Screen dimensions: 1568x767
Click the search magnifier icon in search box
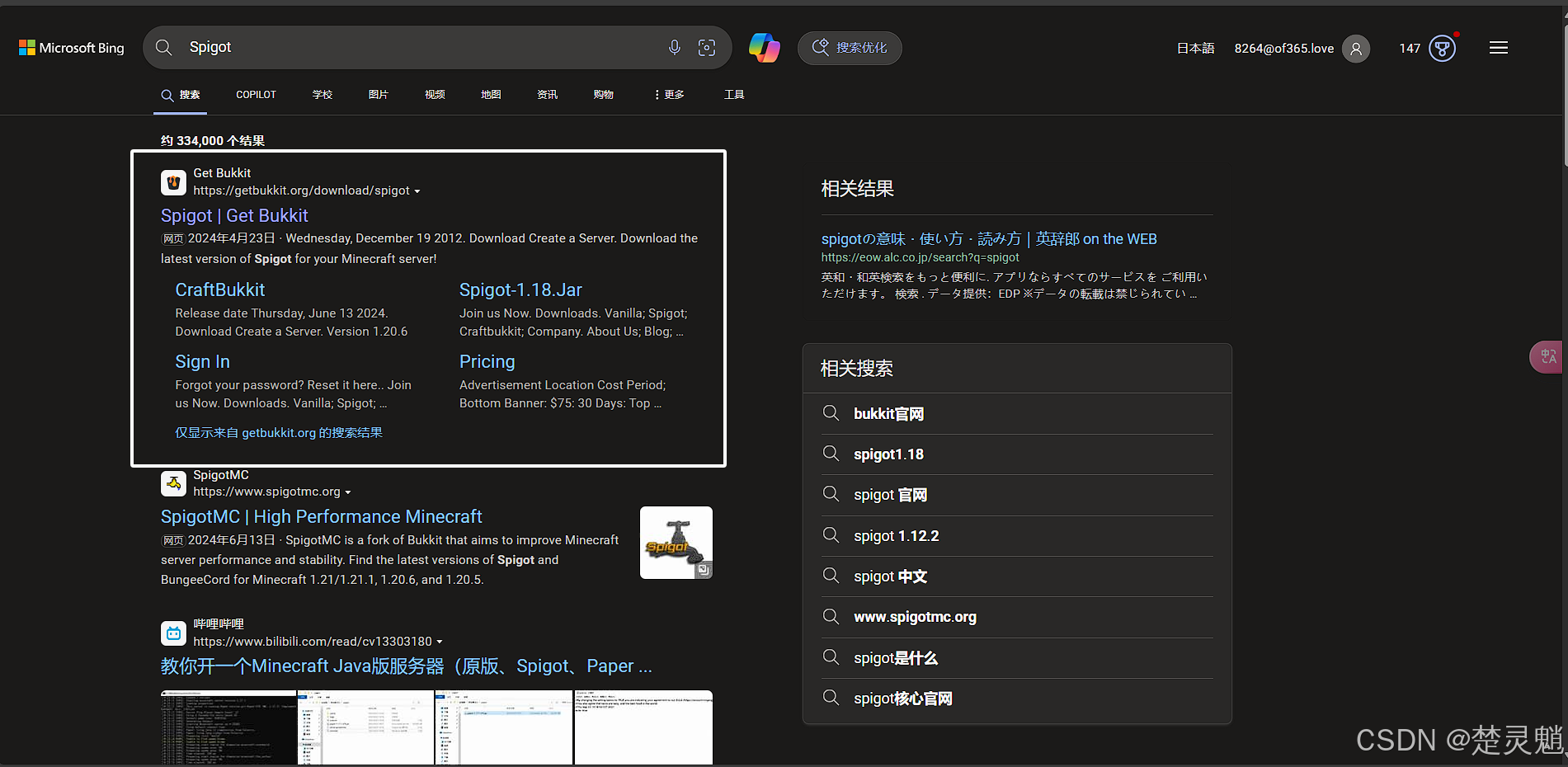[164, 48]
